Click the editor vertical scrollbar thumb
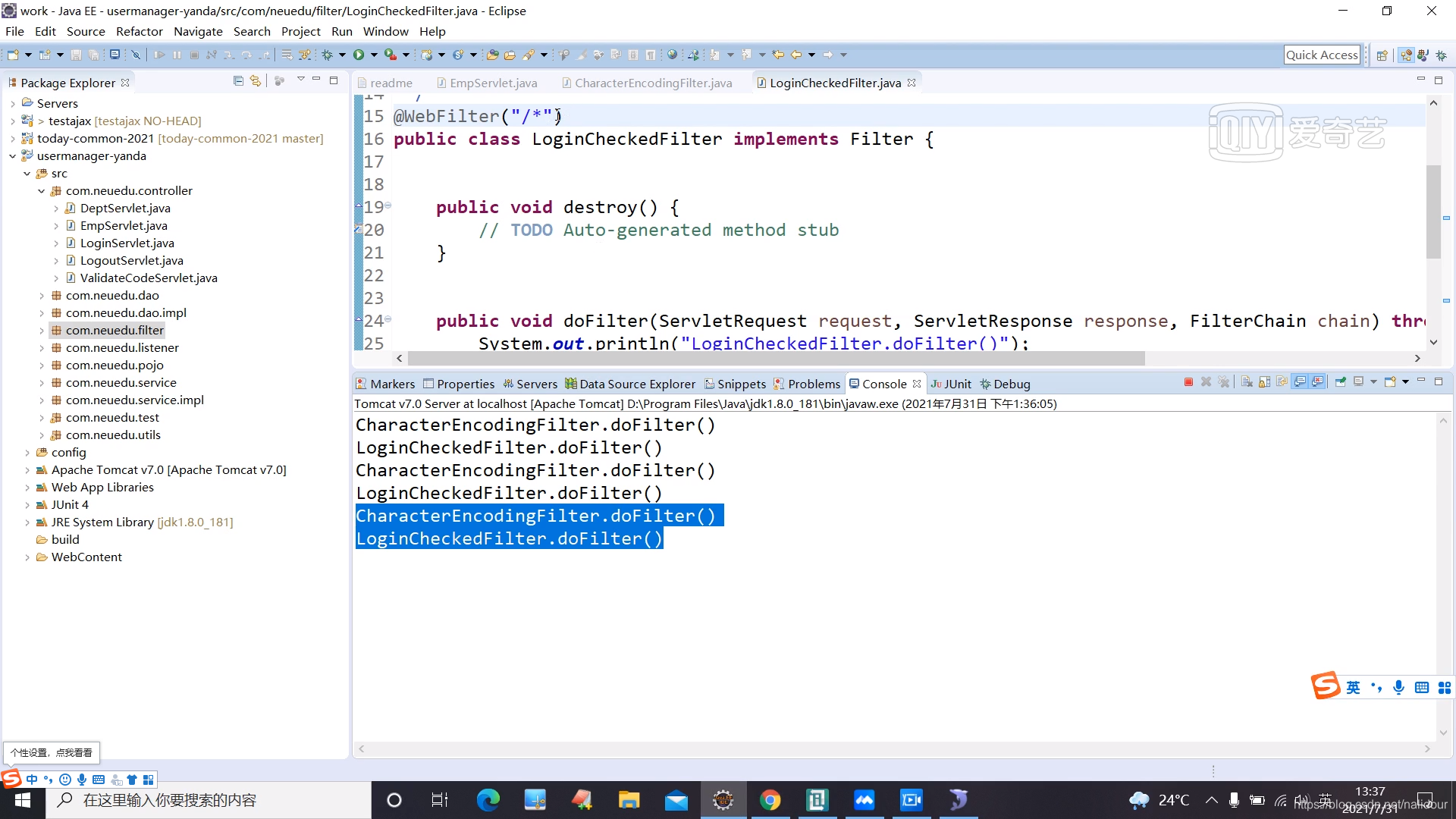The height and width of the screenshot is (819, 1456). [x=1433, y=212]
